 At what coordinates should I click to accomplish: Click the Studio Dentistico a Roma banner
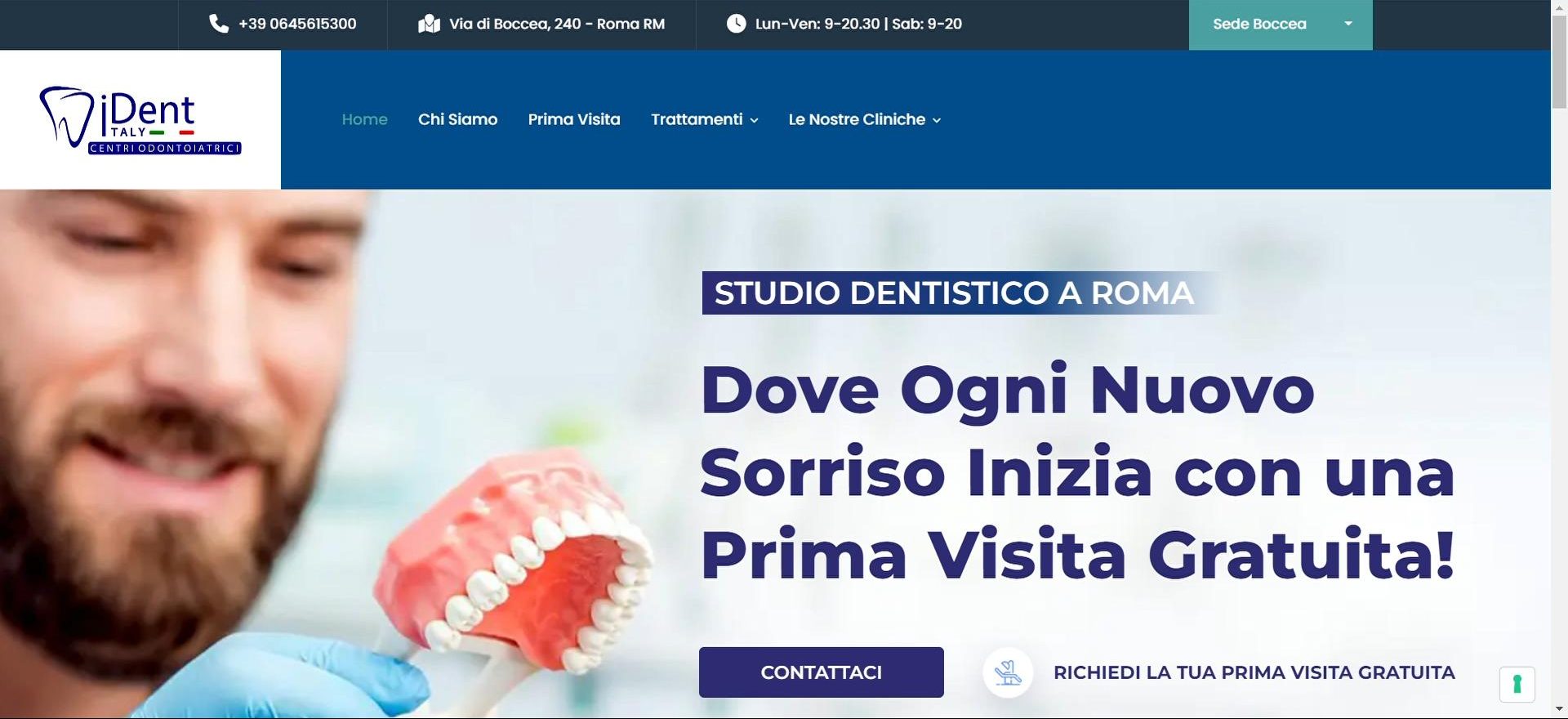[953, 293]
